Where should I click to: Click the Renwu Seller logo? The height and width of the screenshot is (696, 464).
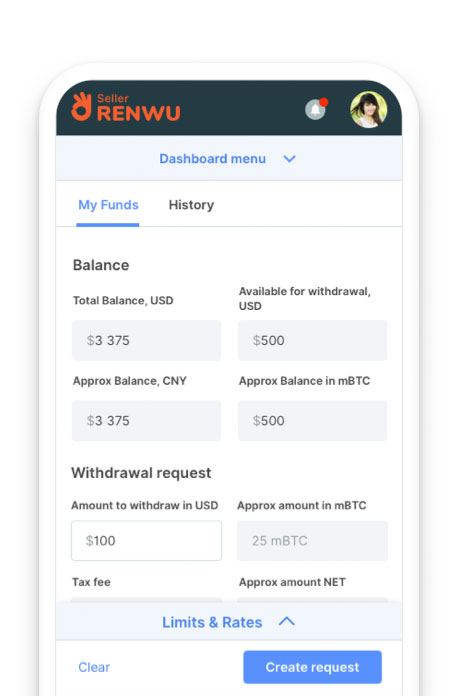coord(126,107)
